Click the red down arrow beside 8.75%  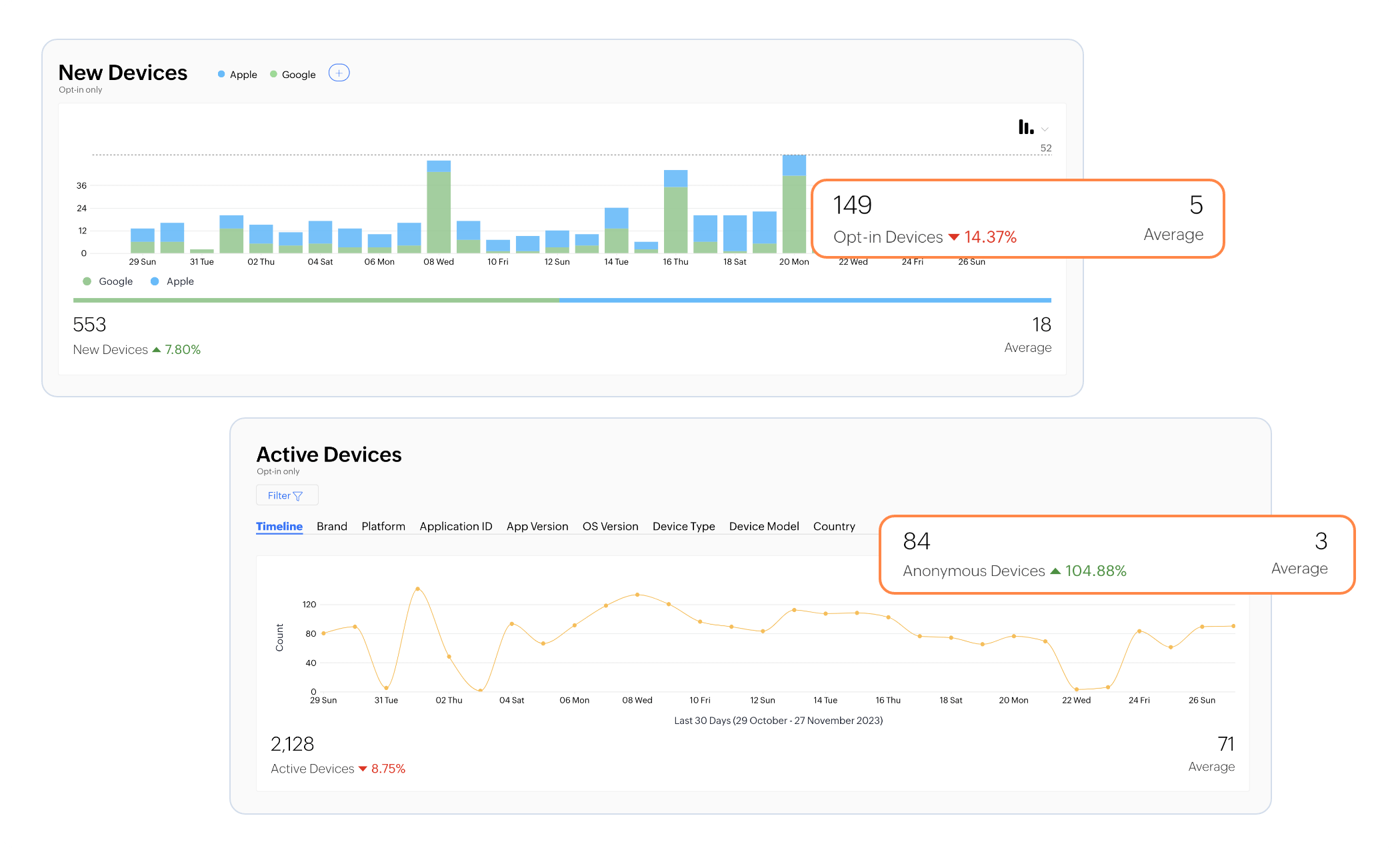click(363, 769)
